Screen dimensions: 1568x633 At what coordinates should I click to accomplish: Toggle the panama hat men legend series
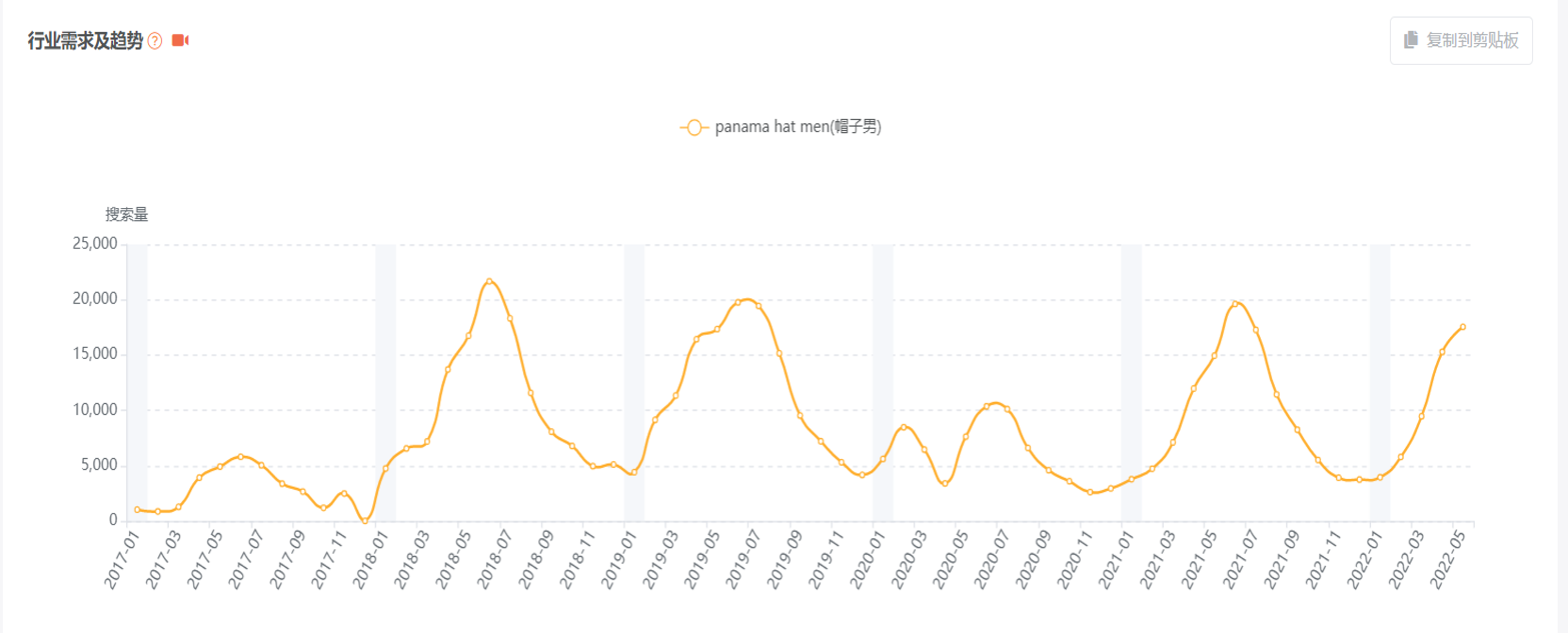[x=797, y=127]
